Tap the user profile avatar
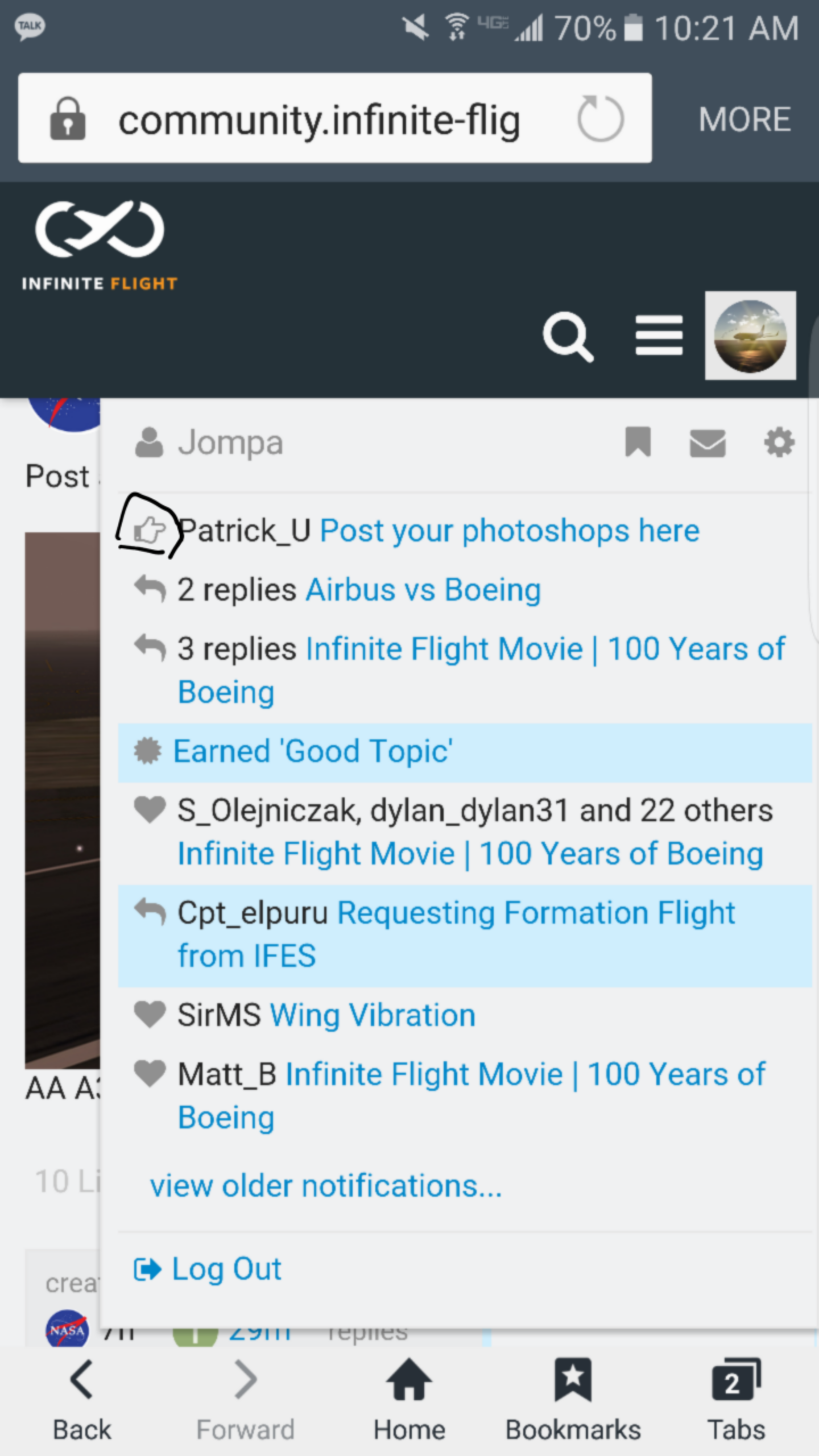The image size is (819, 1456). click(750, 336)
